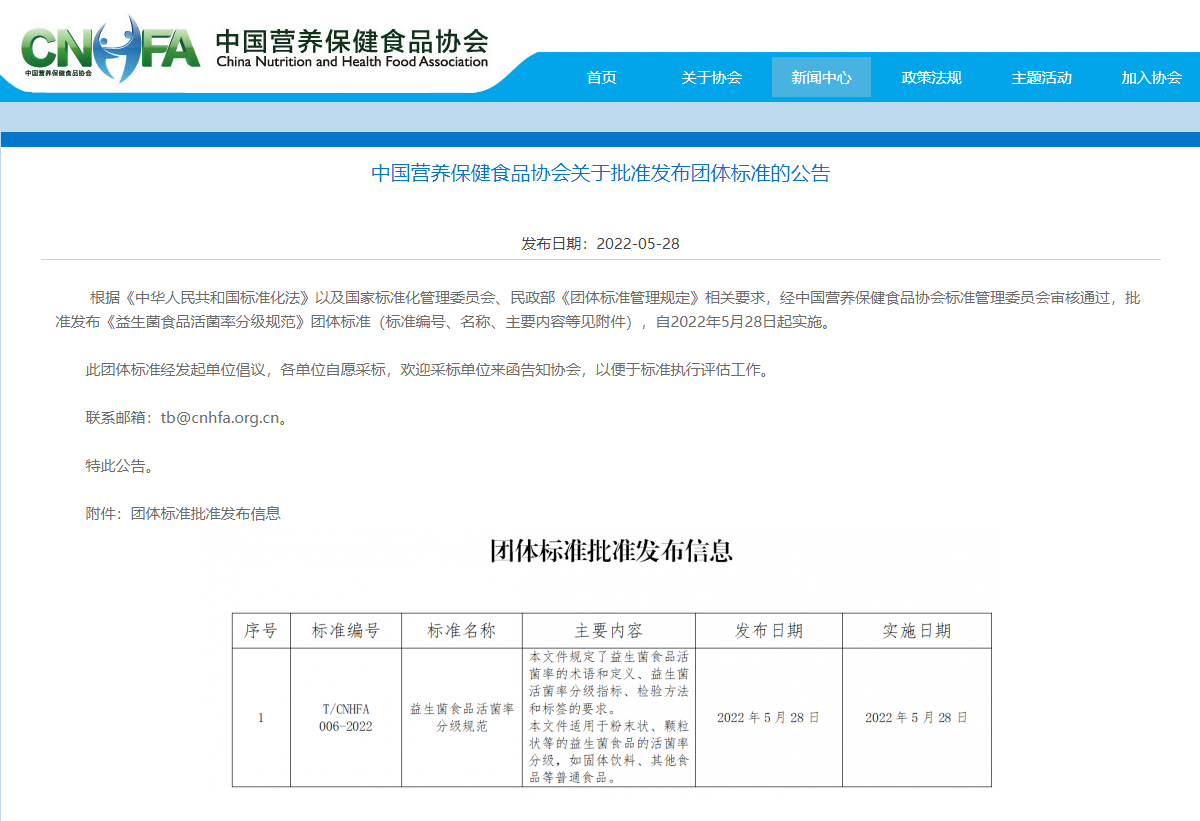Click the China Nutrition and Health Food Association subtitle
This screenshot has width=1200, height=821.
point(352,62)
